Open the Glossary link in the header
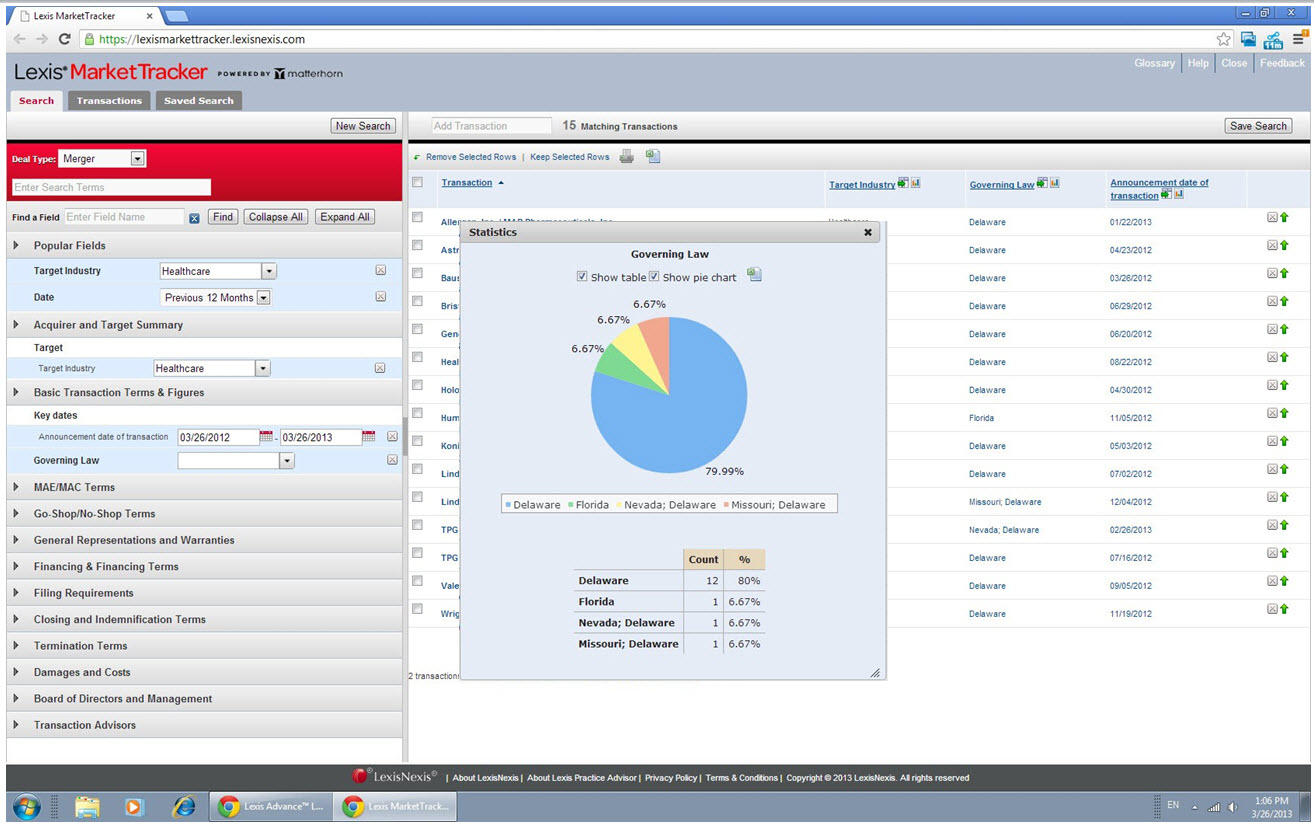1314x824 pixels. coord(1154,63)
